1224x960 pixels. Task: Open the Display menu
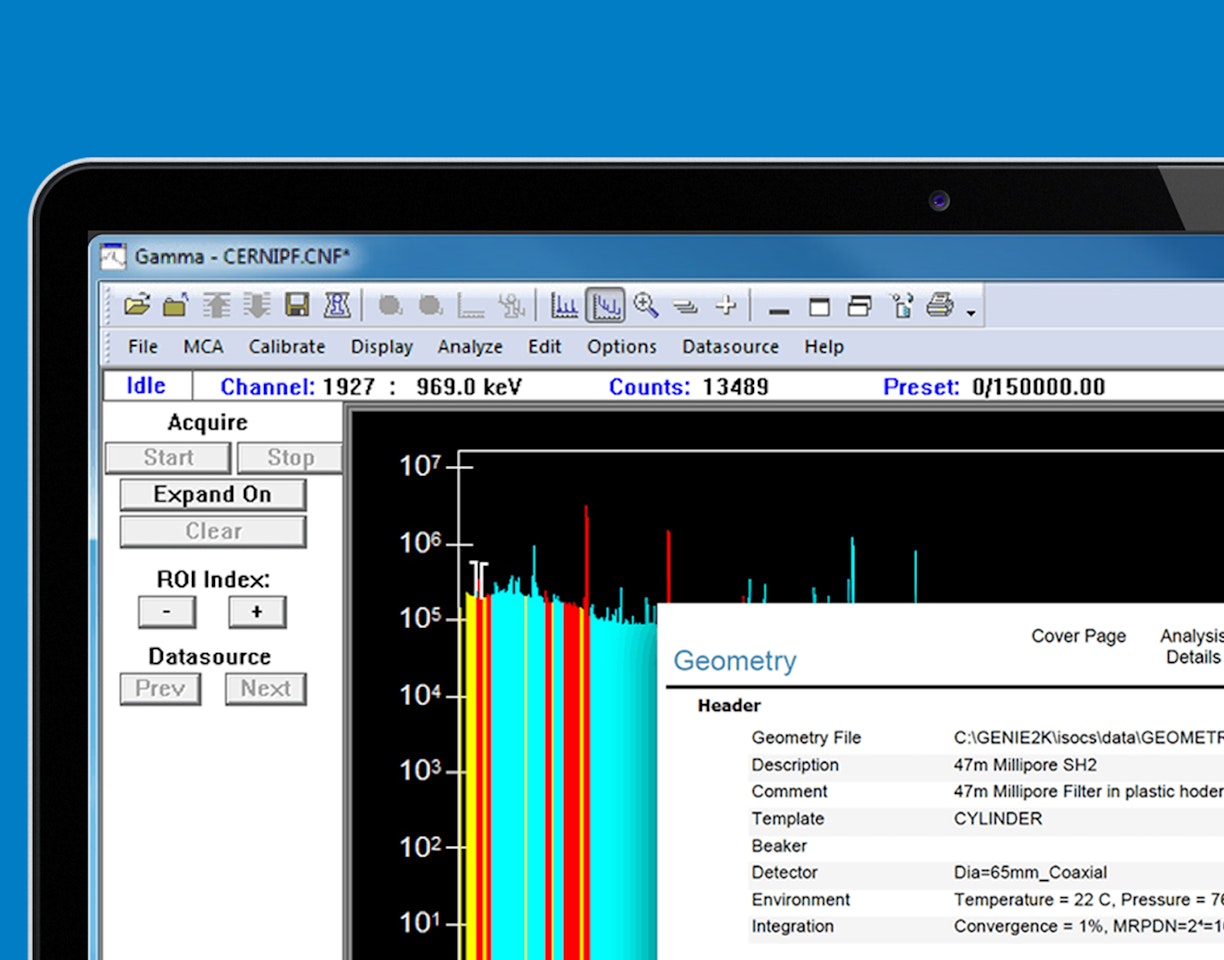pos(382,347)
